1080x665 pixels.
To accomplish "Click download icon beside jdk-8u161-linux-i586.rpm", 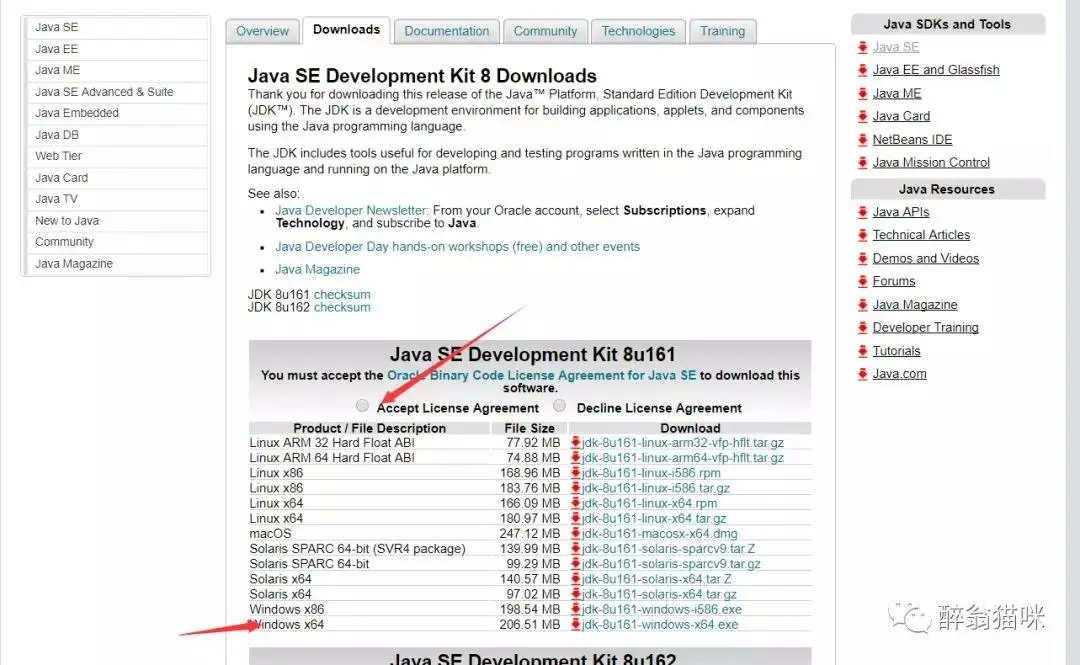I will click(x=575, y=473).
